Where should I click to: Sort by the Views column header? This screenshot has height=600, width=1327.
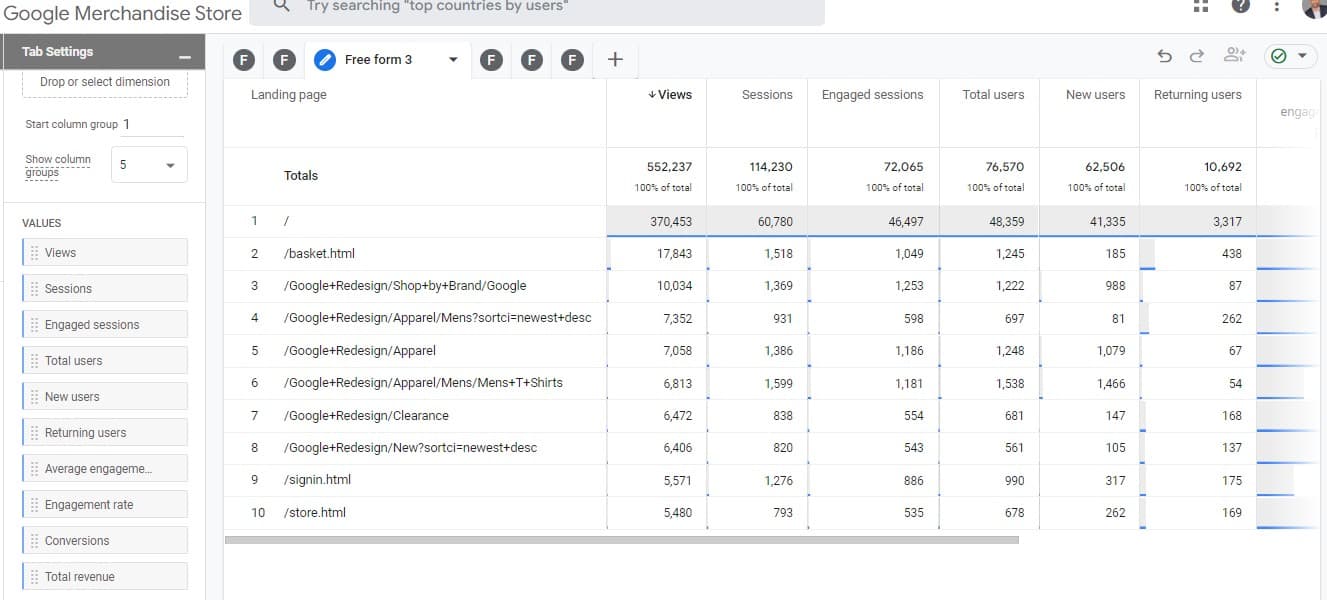click(670, 95)
